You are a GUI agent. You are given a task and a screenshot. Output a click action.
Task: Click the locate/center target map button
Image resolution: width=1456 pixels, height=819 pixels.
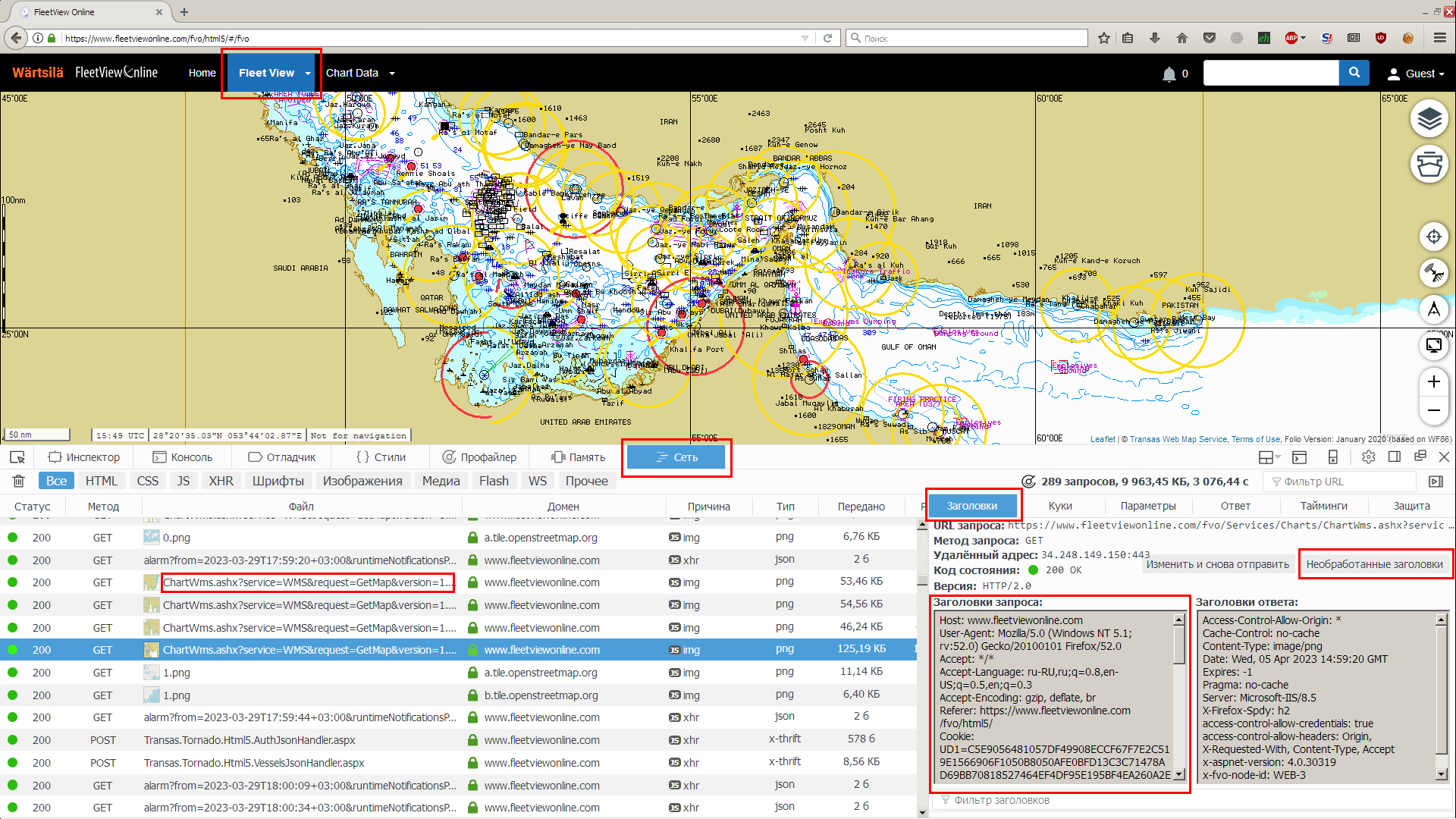click(1433, 237)
